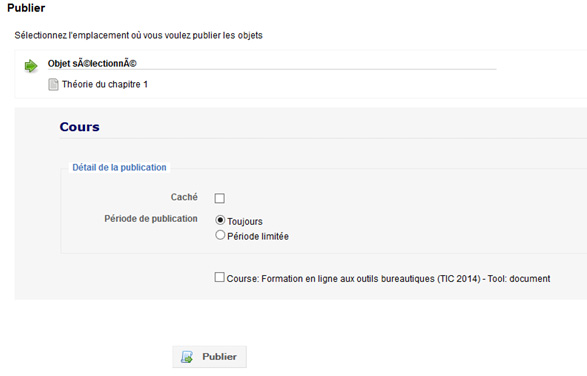
Task: Click the Sélectionnez l'emplacement instruction text
Action: [139, 36]
